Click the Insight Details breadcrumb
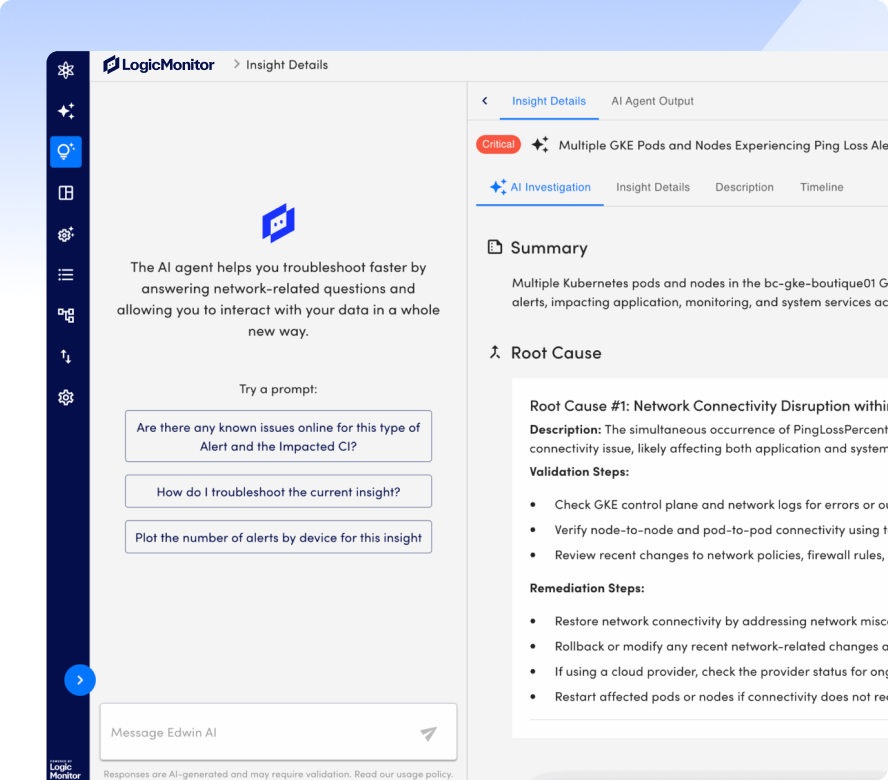This screenshot has height=780, width=888. point(286,65)
